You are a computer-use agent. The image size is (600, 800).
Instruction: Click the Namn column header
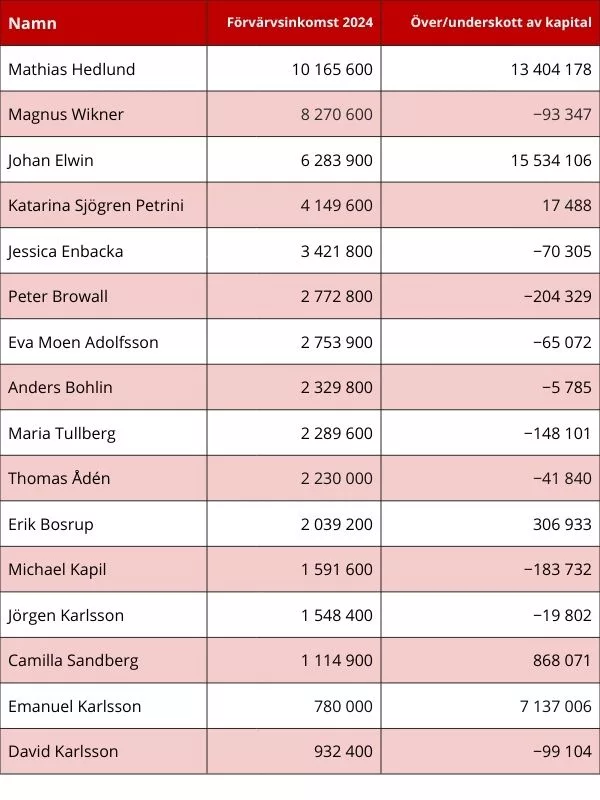pyautogui.click(x=33, y=23)
